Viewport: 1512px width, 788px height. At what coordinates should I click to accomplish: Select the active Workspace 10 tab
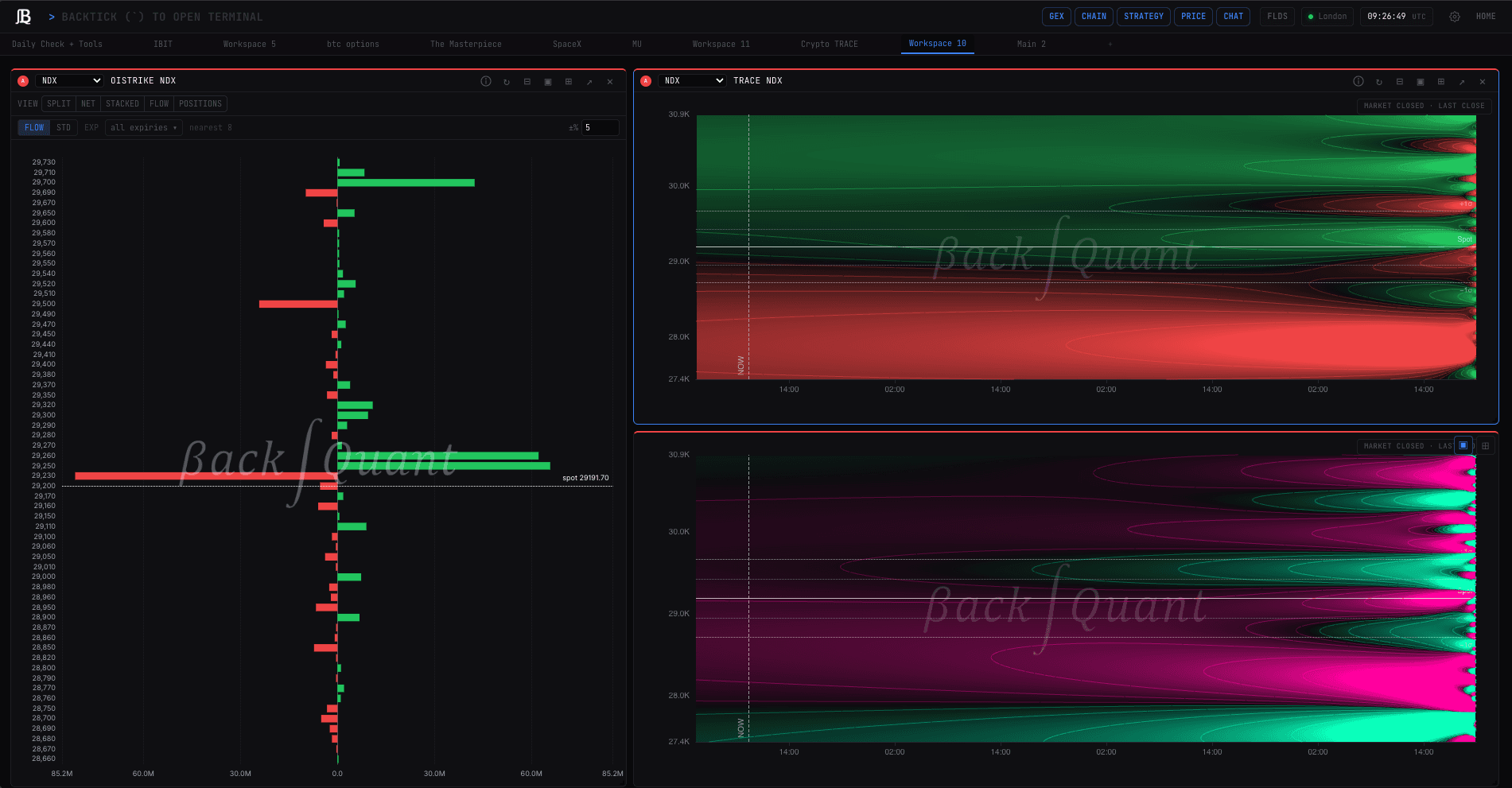(938, 44)
